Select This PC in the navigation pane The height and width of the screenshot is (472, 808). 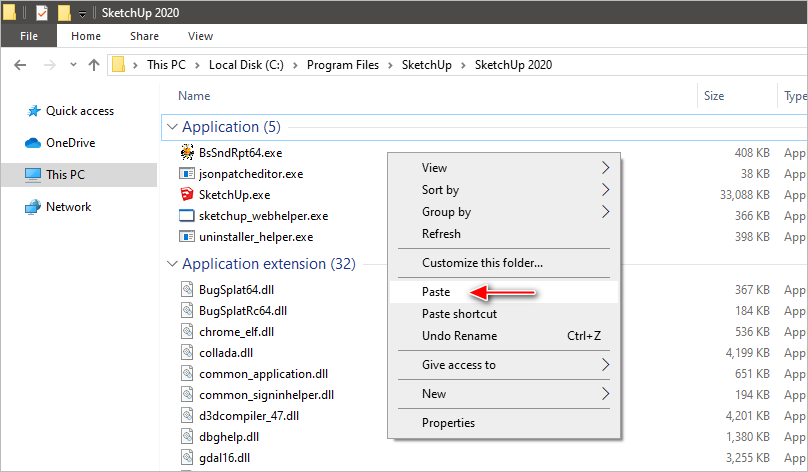pyautogui.click(x=65, y=175)
